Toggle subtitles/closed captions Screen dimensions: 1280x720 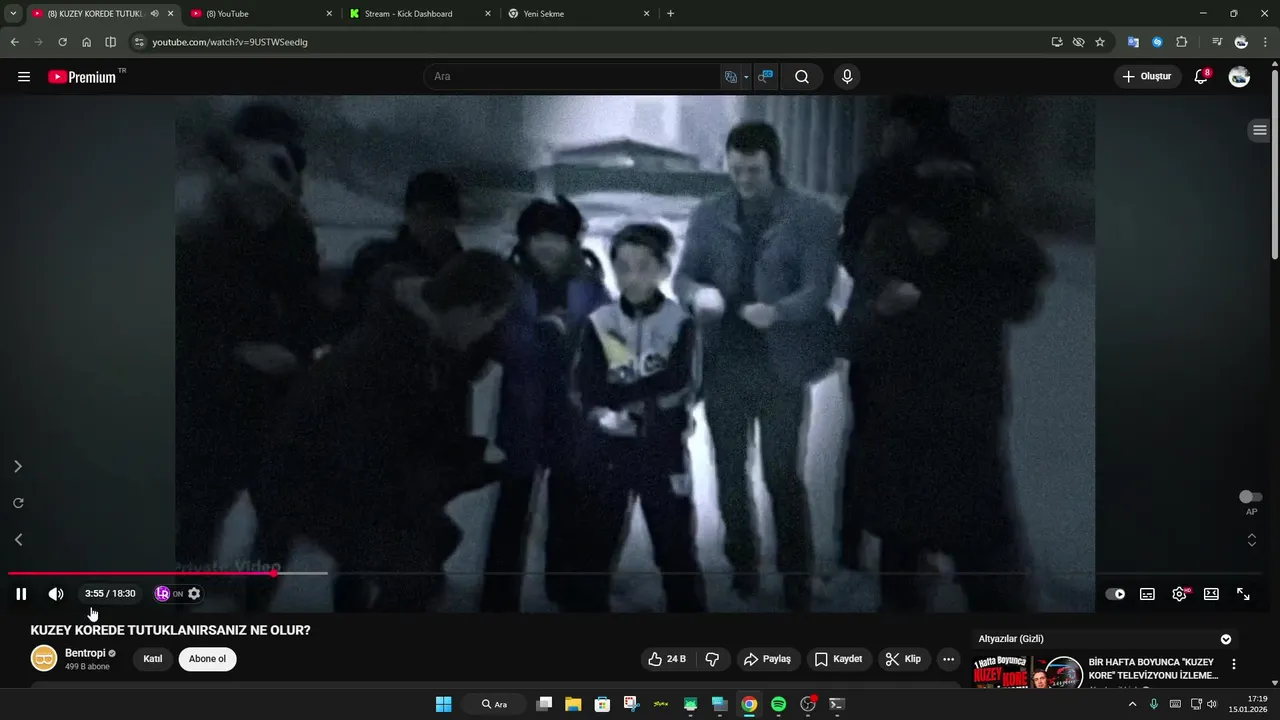click(x=1147, y=594)
